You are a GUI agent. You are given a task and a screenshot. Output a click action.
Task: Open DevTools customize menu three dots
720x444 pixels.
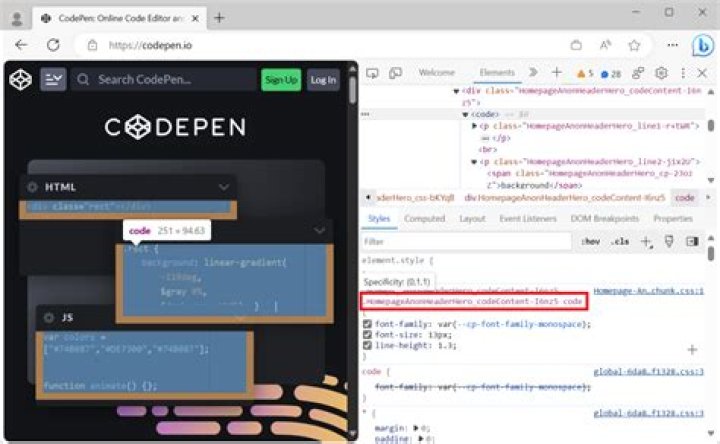(683, 73)
